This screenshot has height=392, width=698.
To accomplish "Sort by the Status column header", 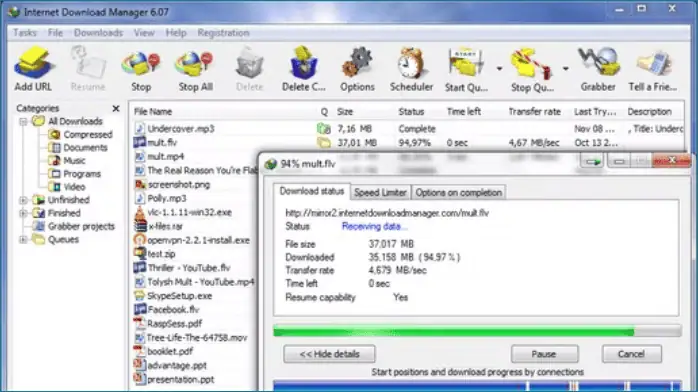I will click(411, 112).
